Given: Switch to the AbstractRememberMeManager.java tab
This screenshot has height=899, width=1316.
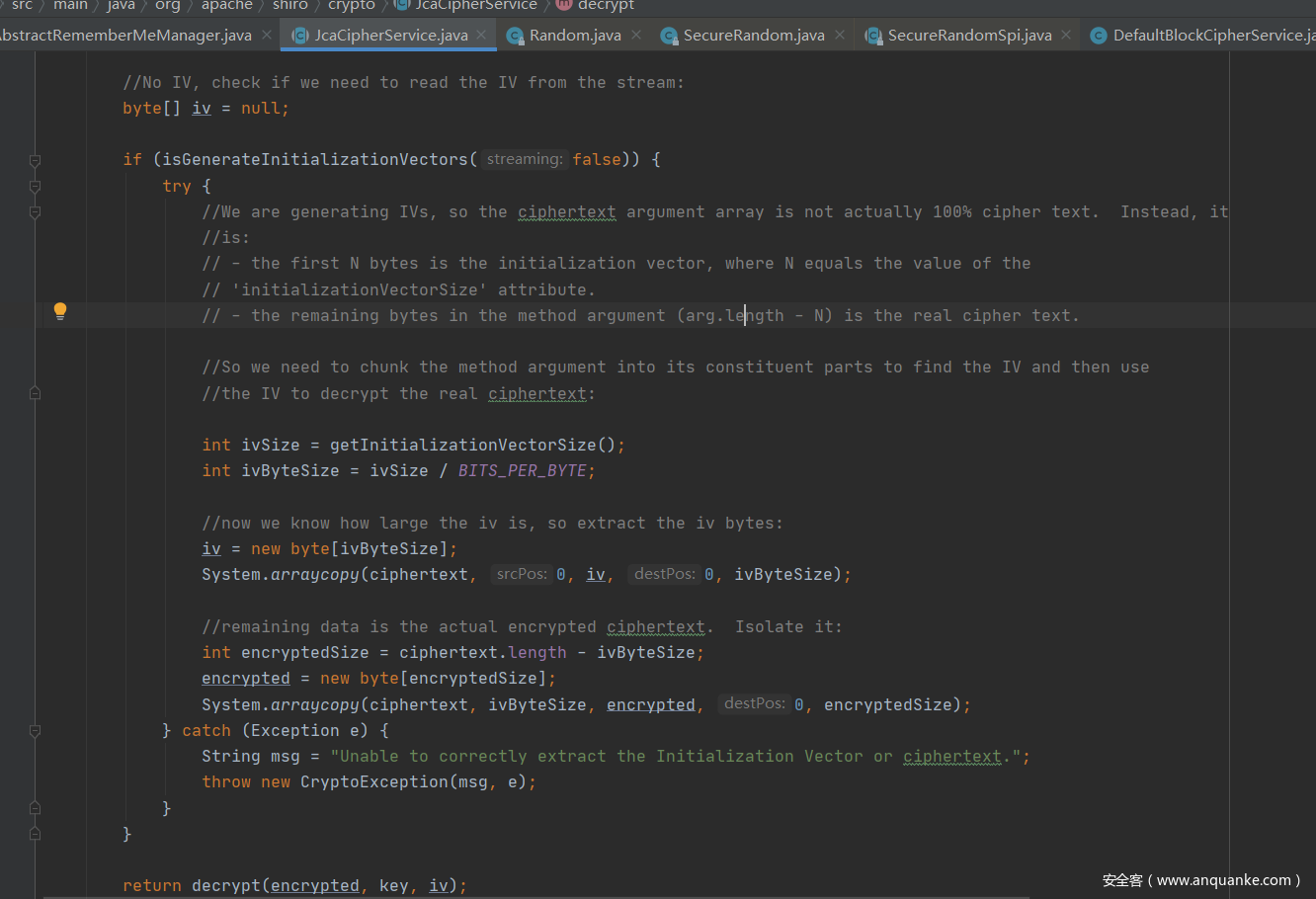Looking at the screenshot, I should click(126, 36).
